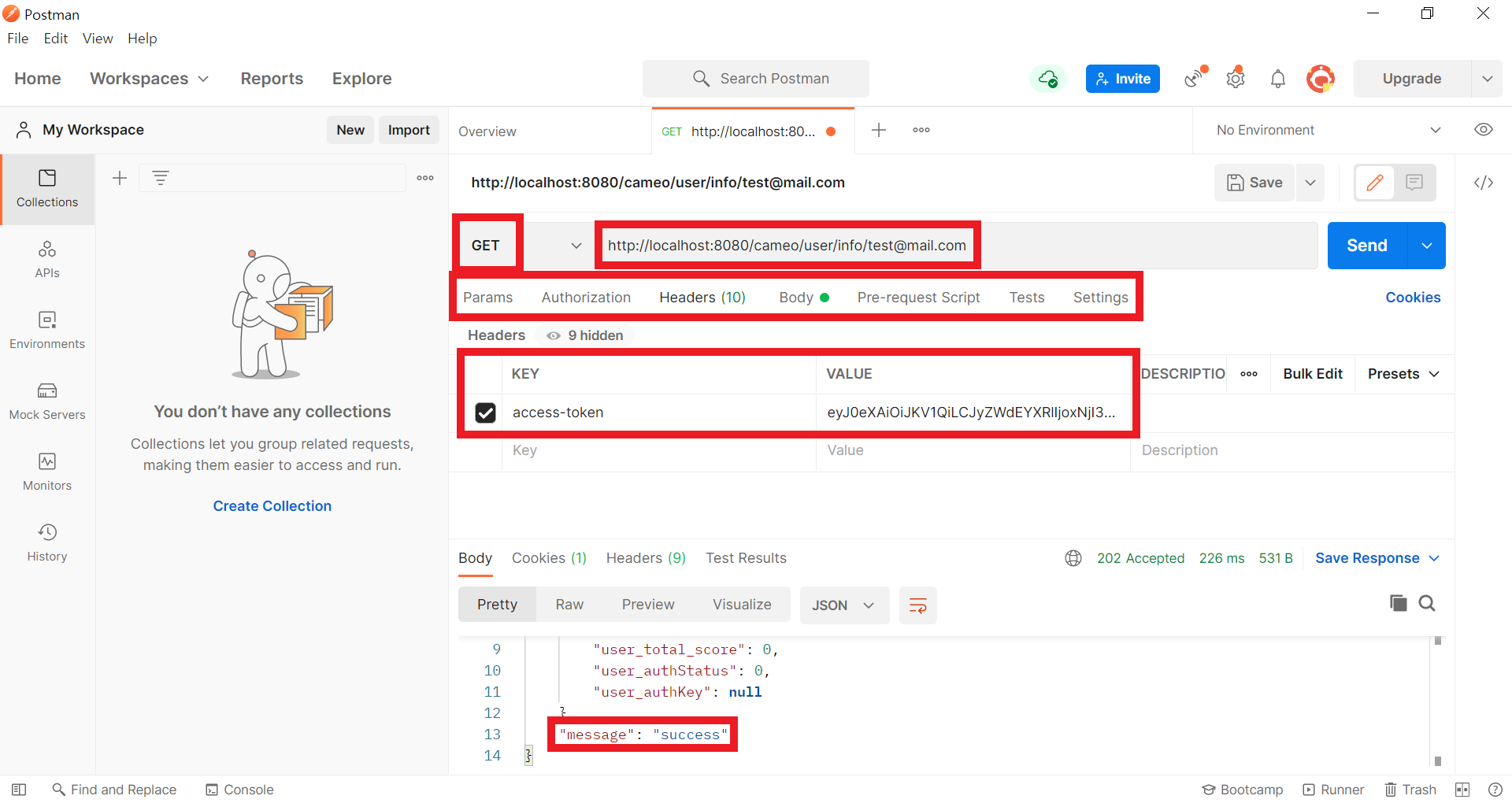Image resolution: width=1512 pixels, height=803 pixels.
Task: Open the File menu
Action: (x=17, y=39)
